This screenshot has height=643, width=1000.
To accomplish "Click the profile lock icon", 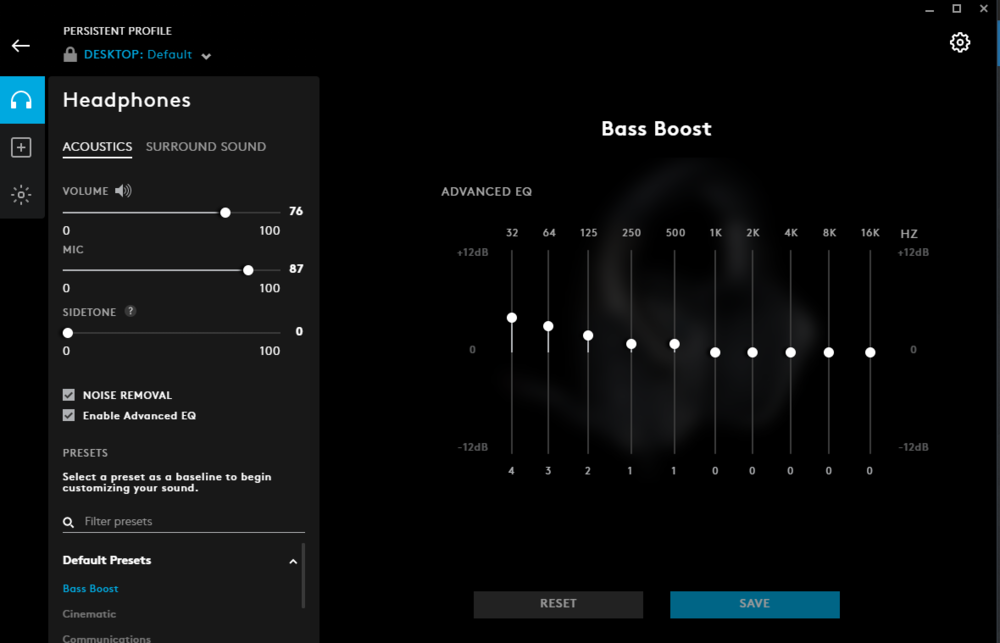I will [x=71, y=55].
